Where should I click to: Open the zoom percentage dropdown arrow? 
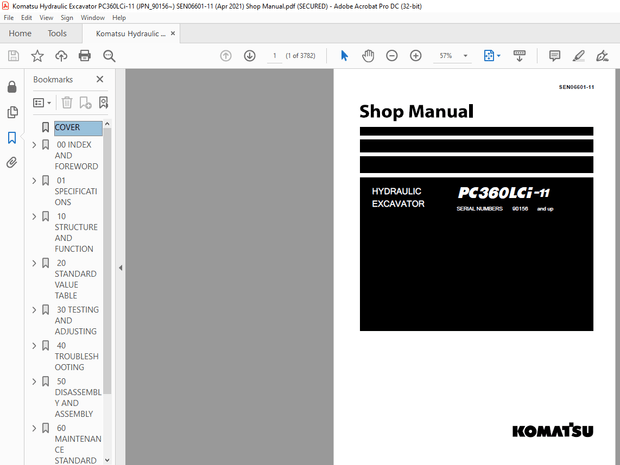pyautogui.click(x=465, y=56)
